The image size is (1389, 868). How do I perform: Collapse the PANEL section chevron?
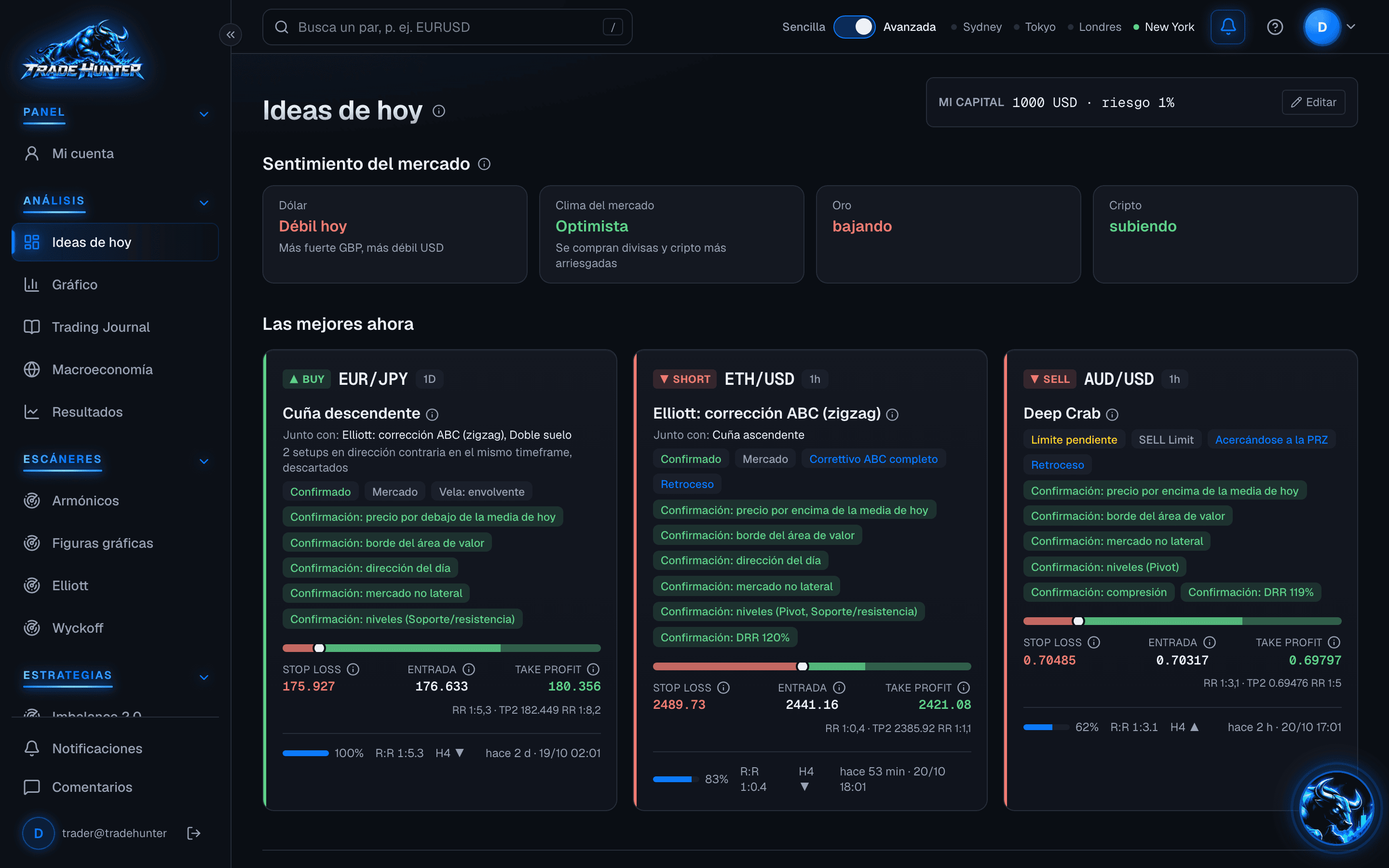point(204,114)
